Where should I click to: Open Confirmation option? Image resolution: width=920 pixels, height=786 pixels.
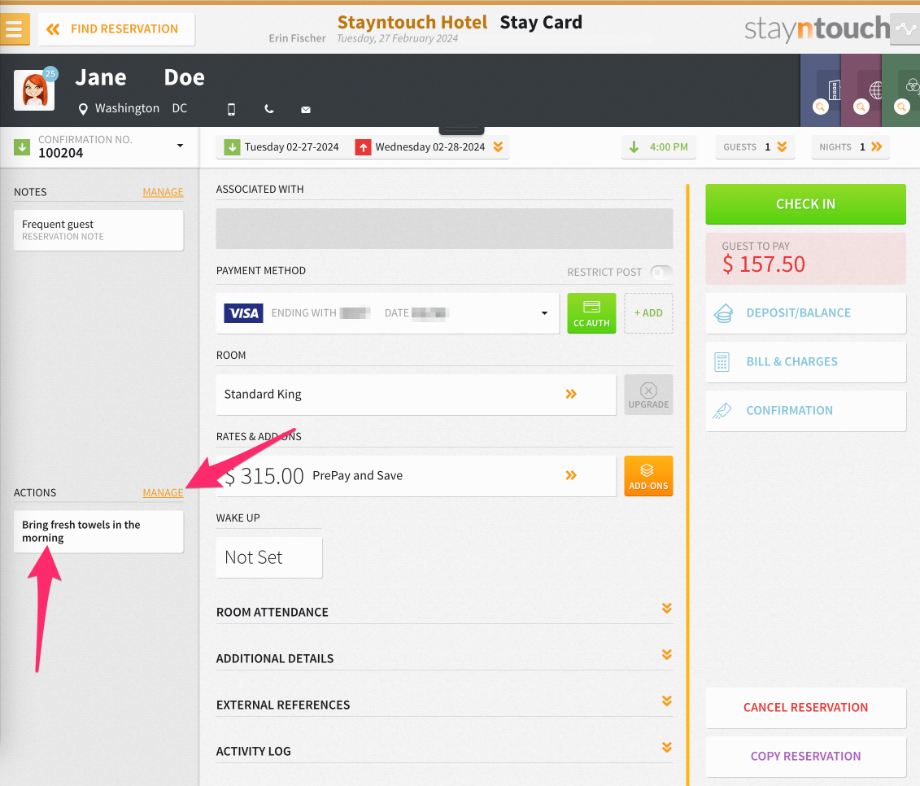click(806, 411)
